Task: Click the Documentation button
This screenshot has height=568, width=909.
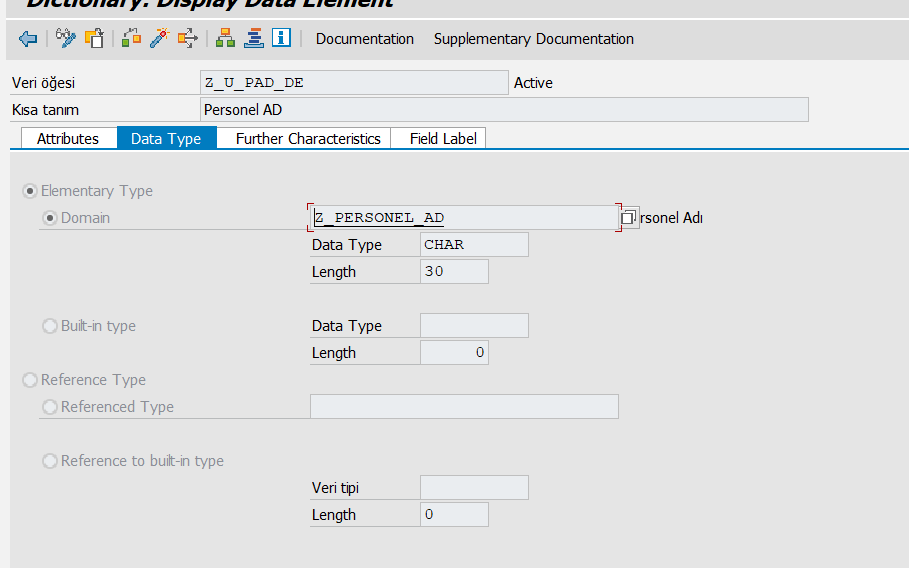Action: [365, 39]
